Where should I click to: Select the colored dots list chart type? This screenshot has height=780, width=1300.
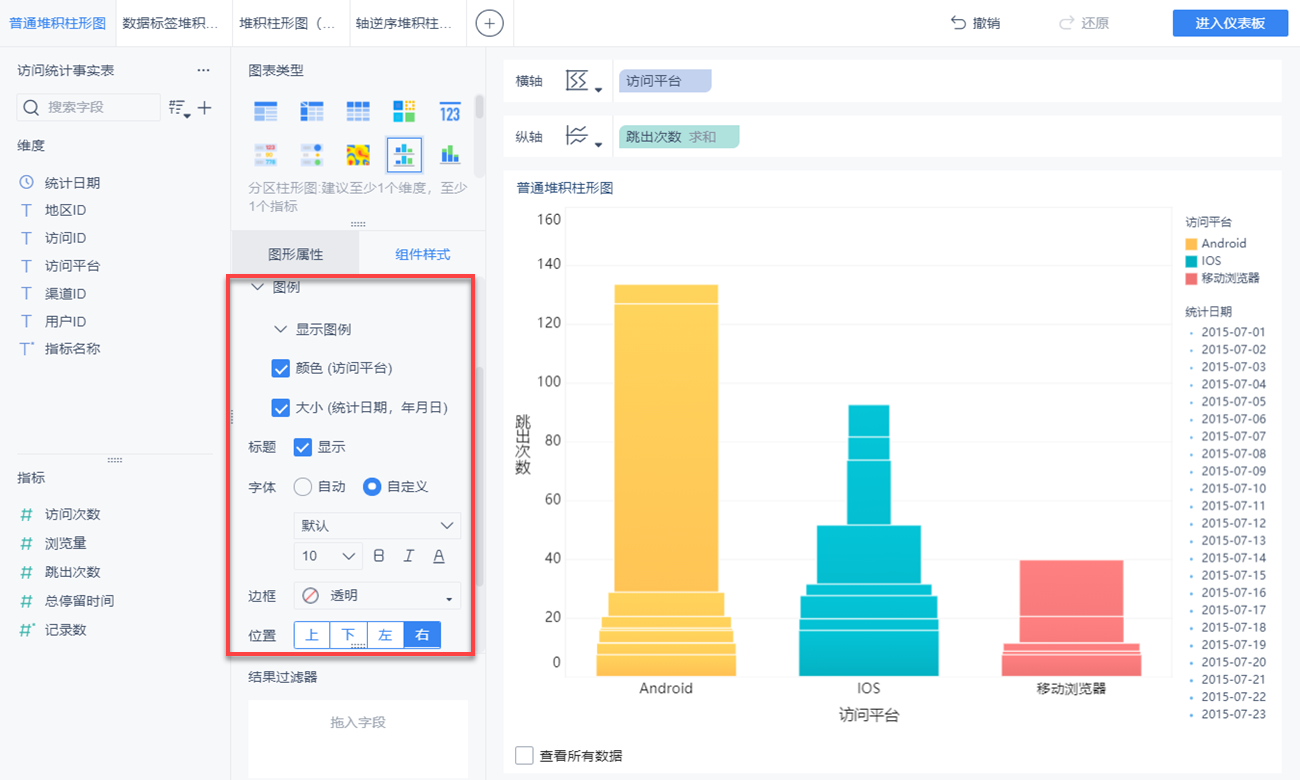click(312, 155)
